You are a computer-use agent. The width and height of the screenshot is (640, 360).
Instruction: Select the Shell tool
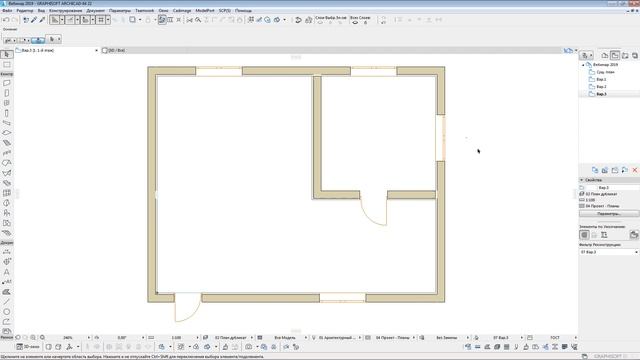[x=7, y=173]
